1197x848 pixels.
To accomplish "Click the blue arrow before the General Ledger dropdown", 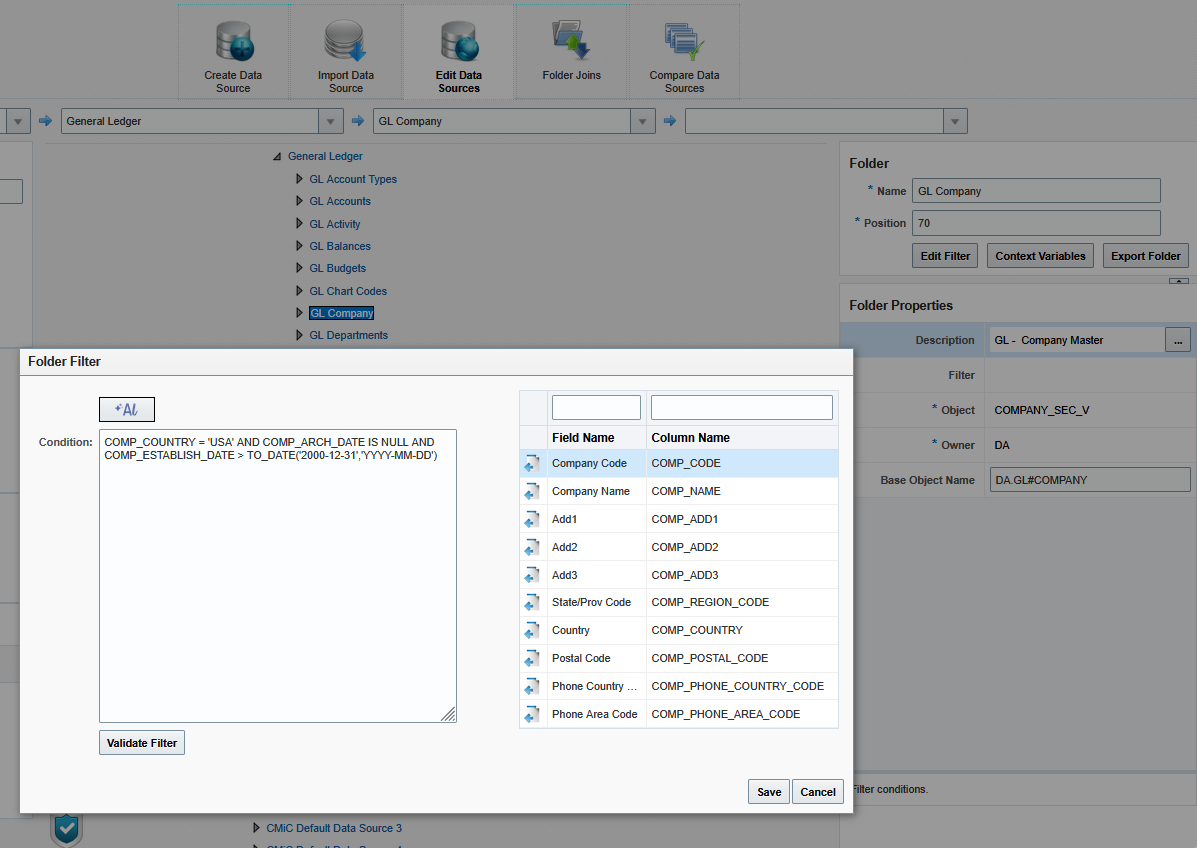I will tap(46, 121).
